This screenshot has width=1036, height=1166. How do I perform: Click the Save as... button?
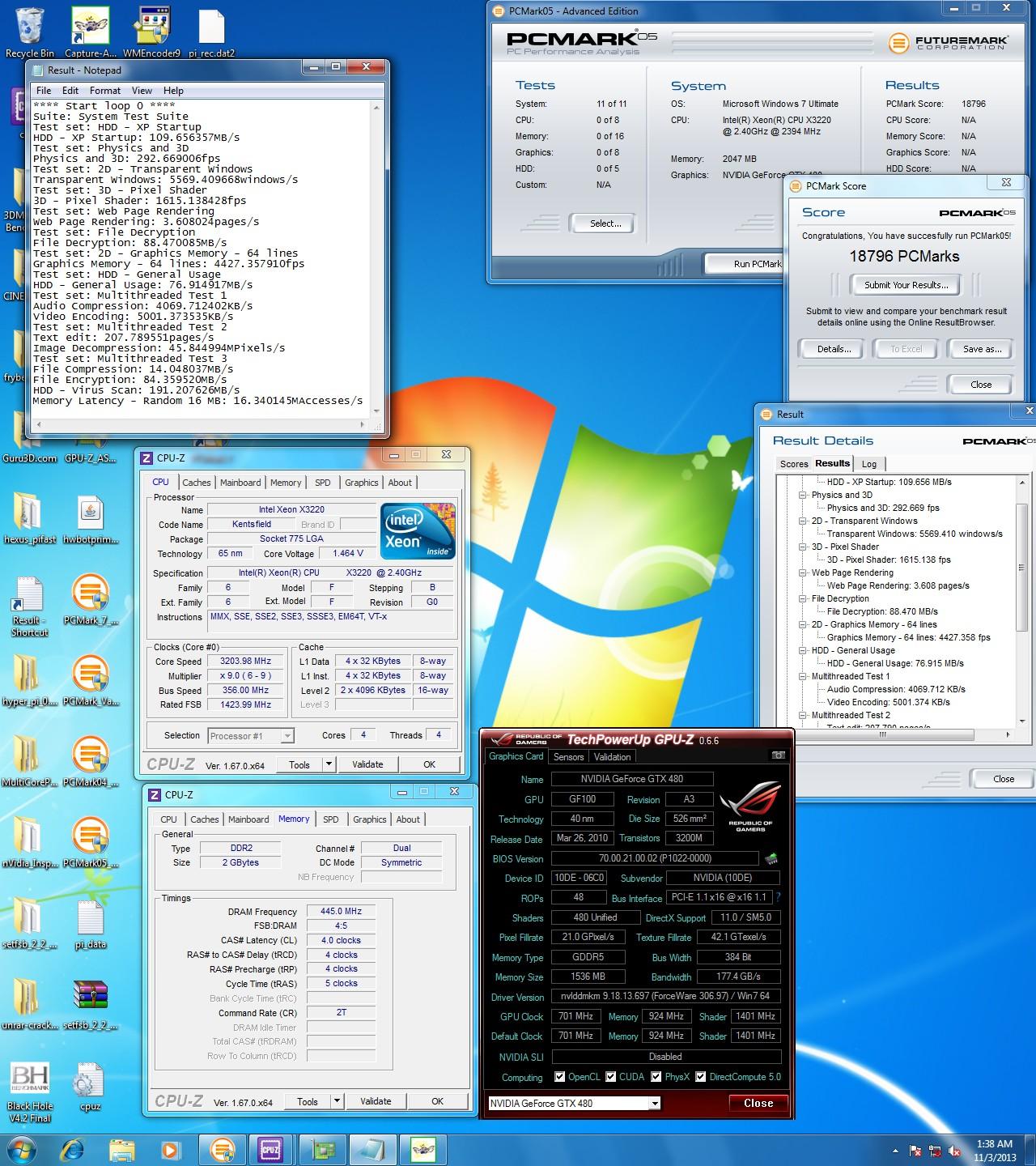pyautogui.click(x=982, y=349)
